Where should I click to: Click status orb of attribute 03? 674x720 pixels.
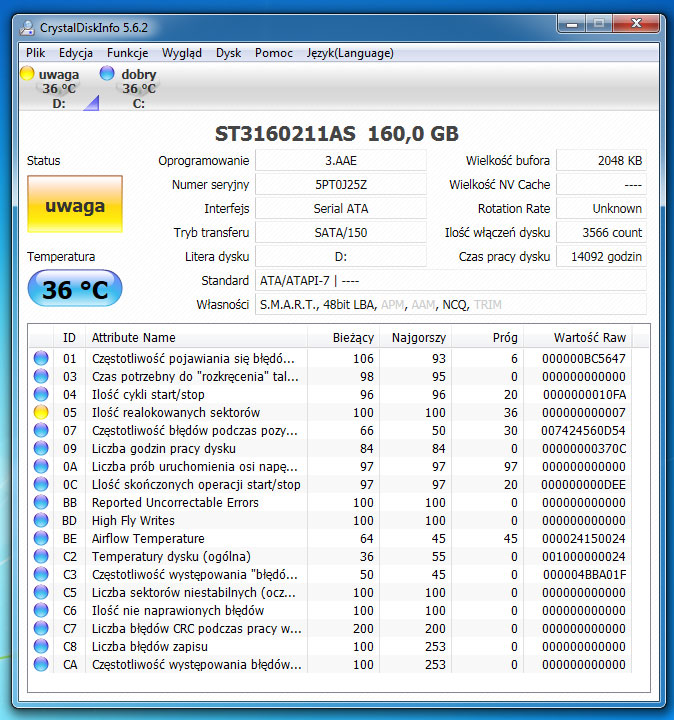[x=41, y=376]
